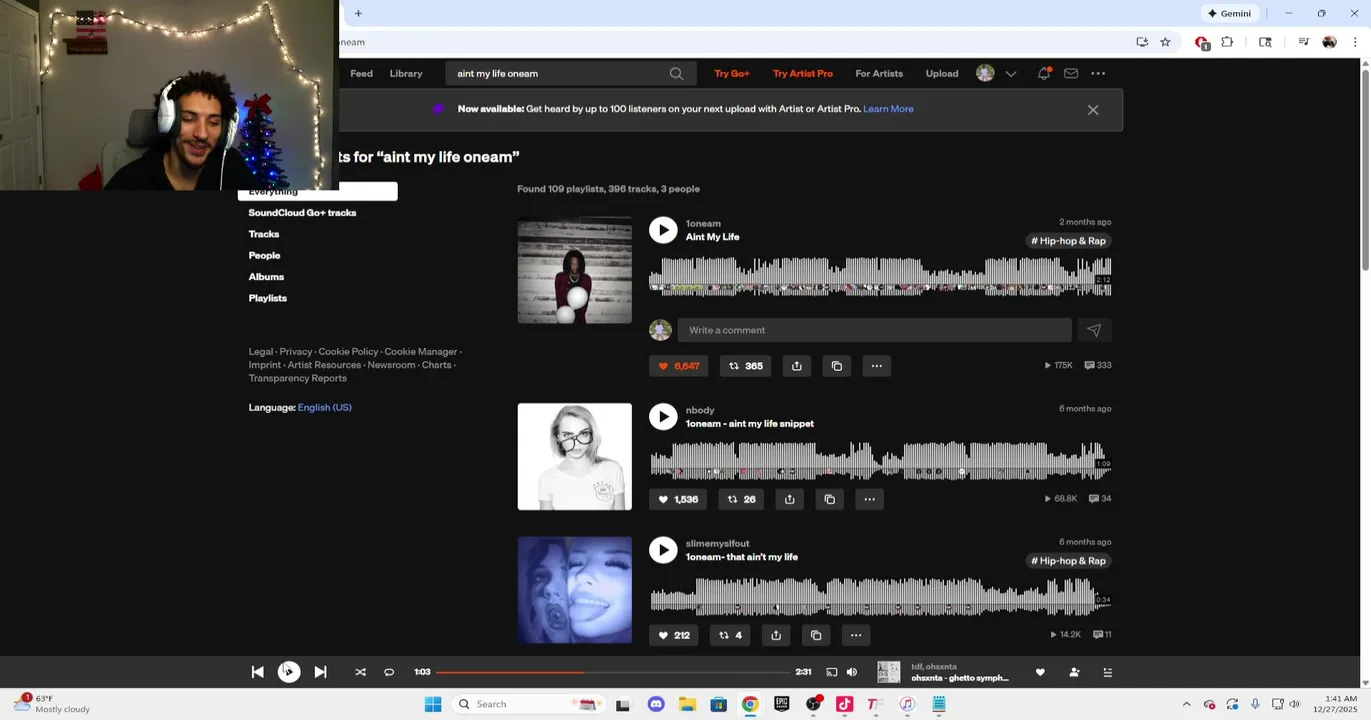Repost the track with 365 reposts

click(745, 366)
